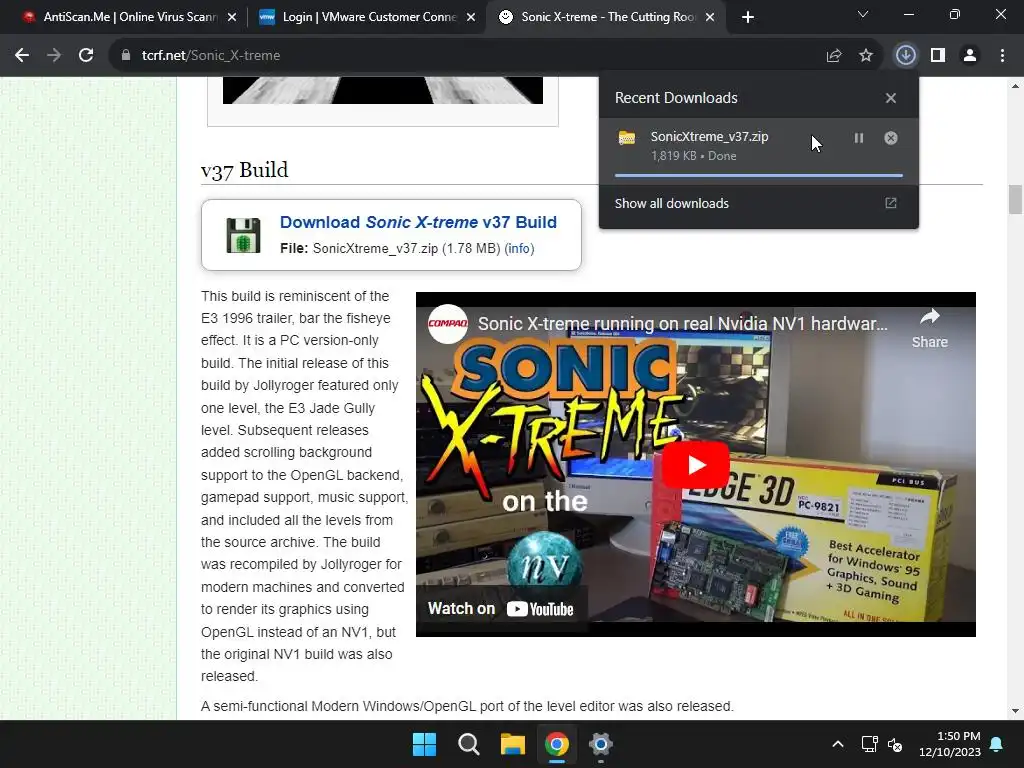The height and width of the screenshot is (768, 1024).
Task: Close the Sonic X-treme tab
Action: pyautogui.click(x=711, y=17)
